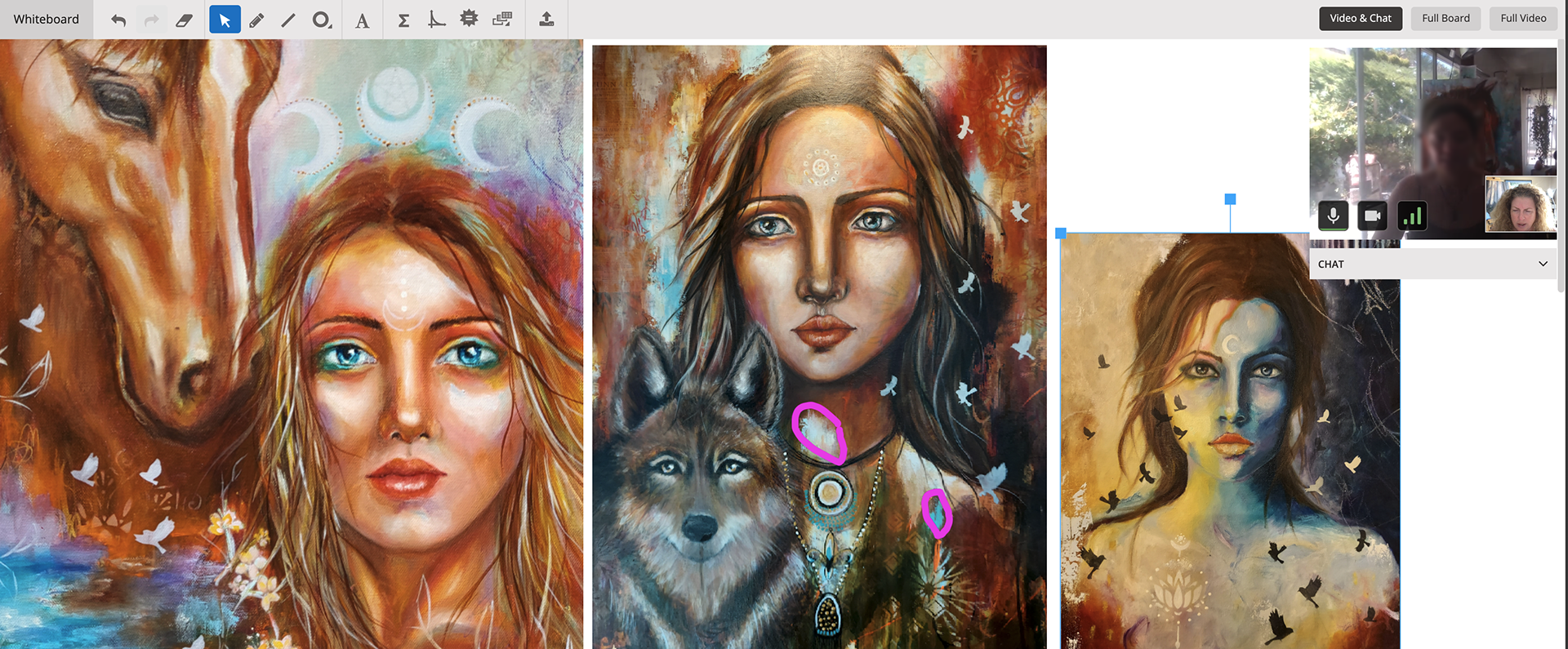Open the graph plotting tool
The width and height of the screenshot is (1568, 649).
point(436,20)
